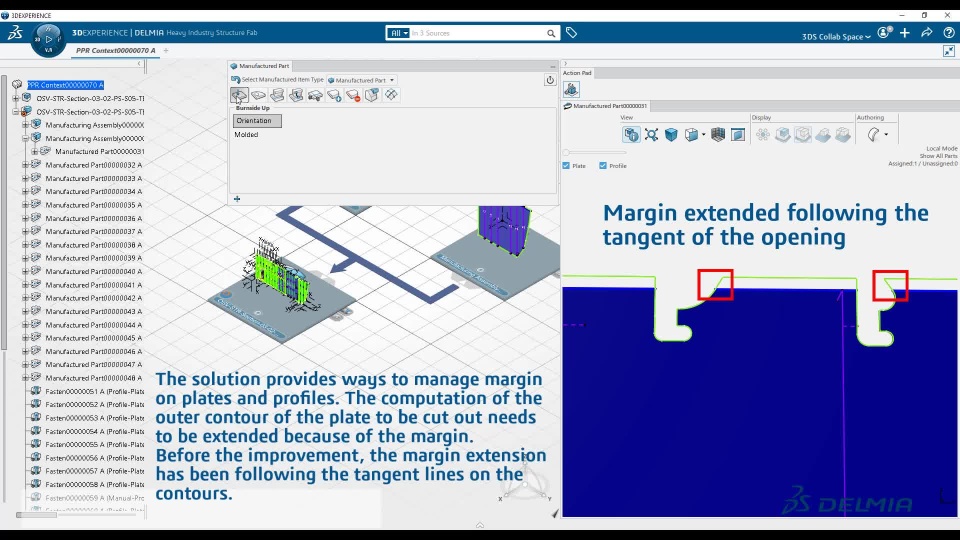Select the Burnside Up plate orientation tool

(239, 95)
